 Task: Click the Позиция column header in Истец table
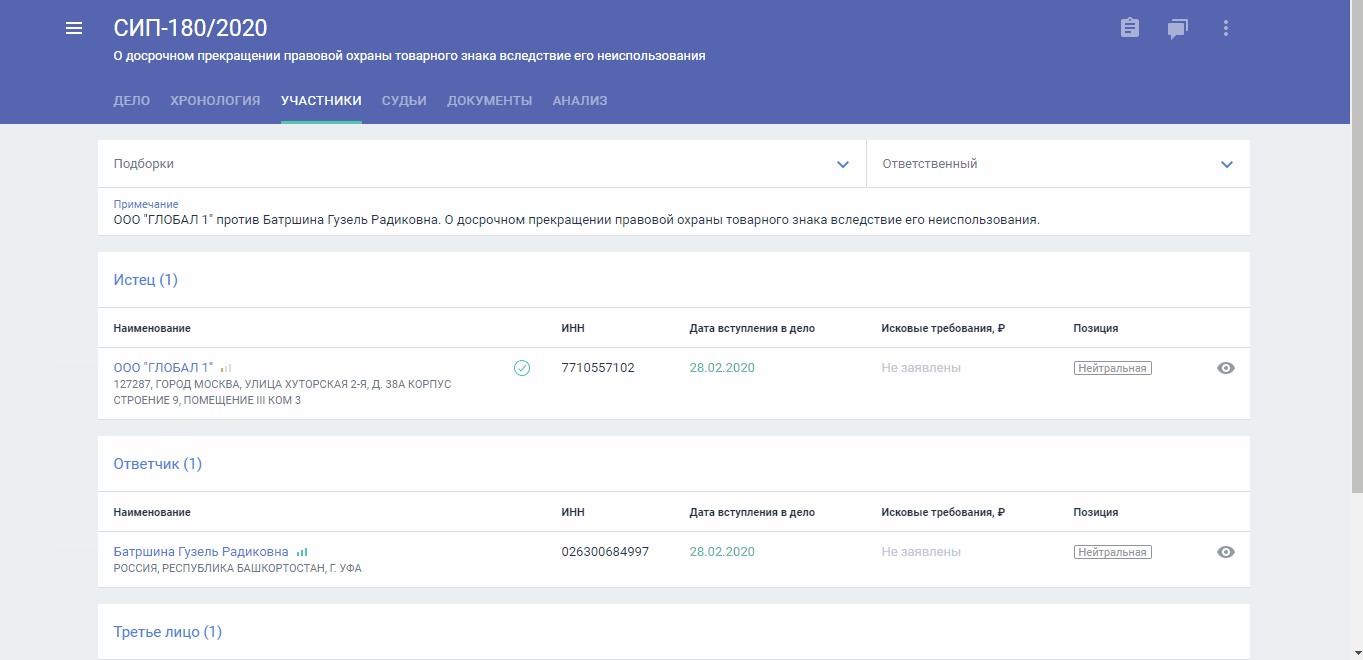pyautogui.click(x=1096, y=328)
